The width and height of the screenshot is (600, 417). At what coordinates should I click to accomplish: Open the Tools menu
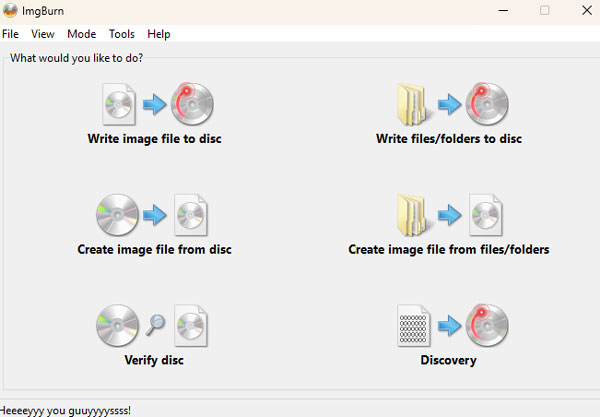pos(122,34)
